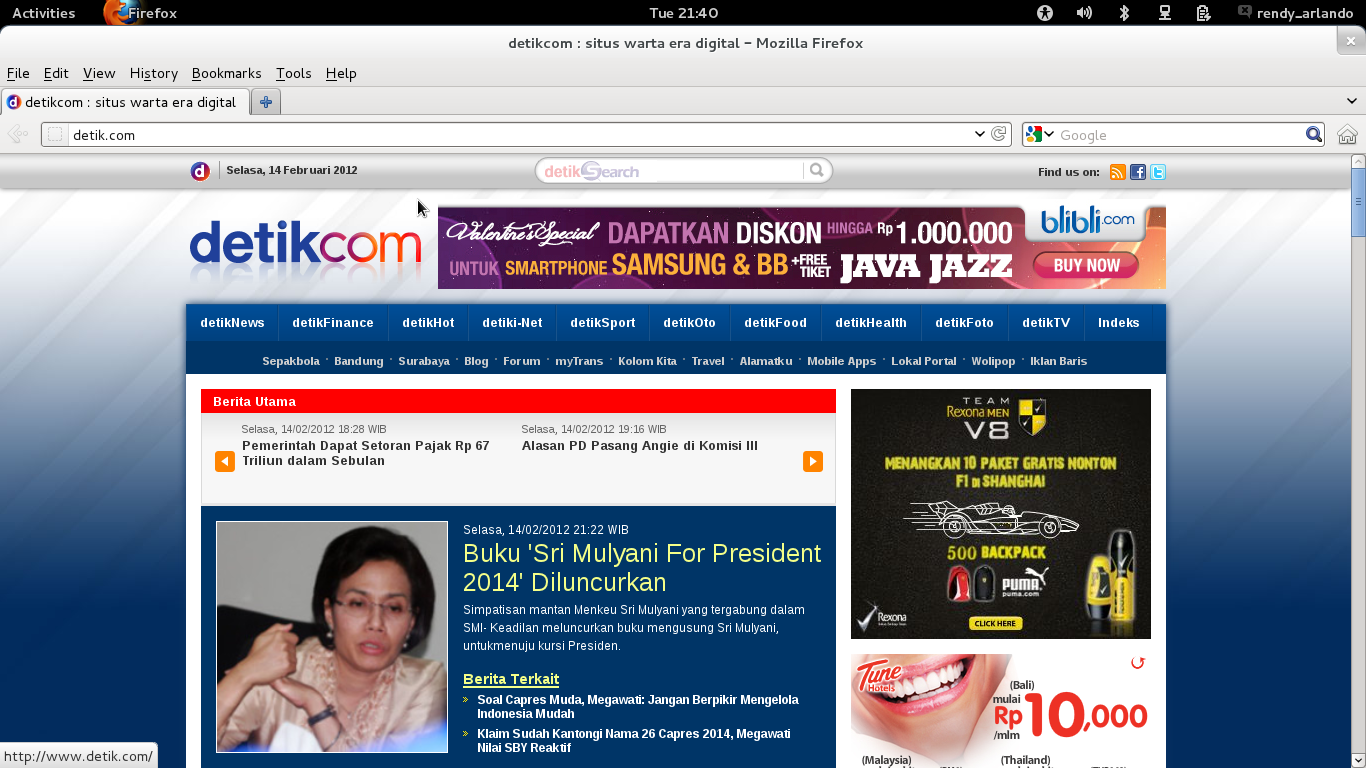Image resolution: width=1366 pixels, height=768 pixels.
Task: Open the Bluetooth icon in top panel
Action: click(x=1124, y=13)
